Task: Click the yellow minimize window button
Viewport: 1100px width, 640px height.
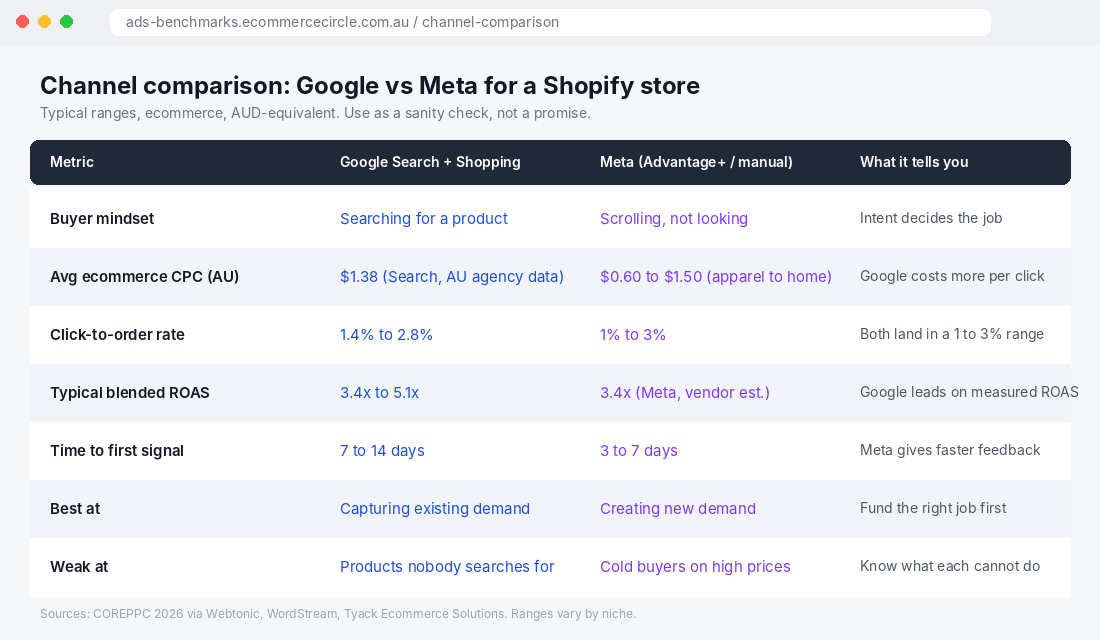Action: tap(44, 22)
